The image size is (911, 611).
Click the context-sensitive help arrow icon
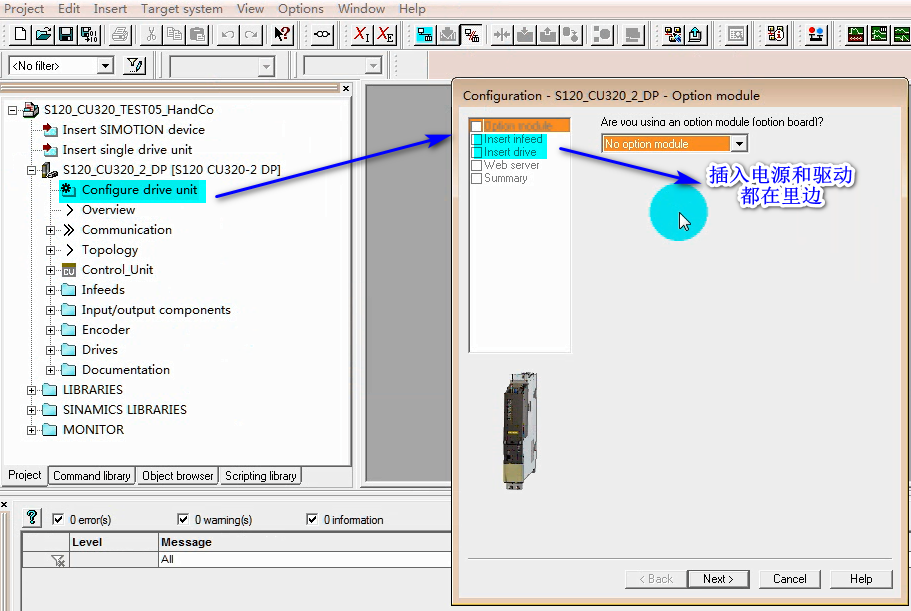(x=282, y=35)
